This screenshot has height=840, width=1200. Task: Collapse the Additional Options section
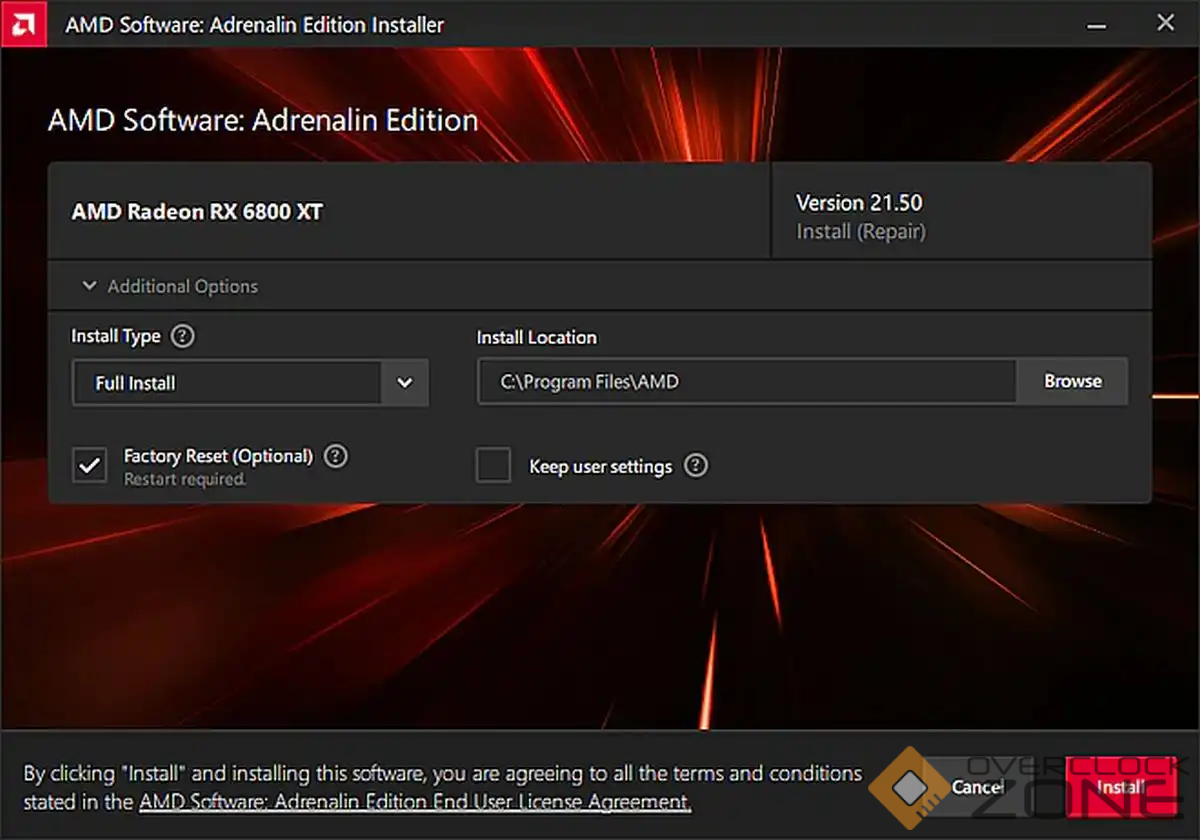[169, 286]
